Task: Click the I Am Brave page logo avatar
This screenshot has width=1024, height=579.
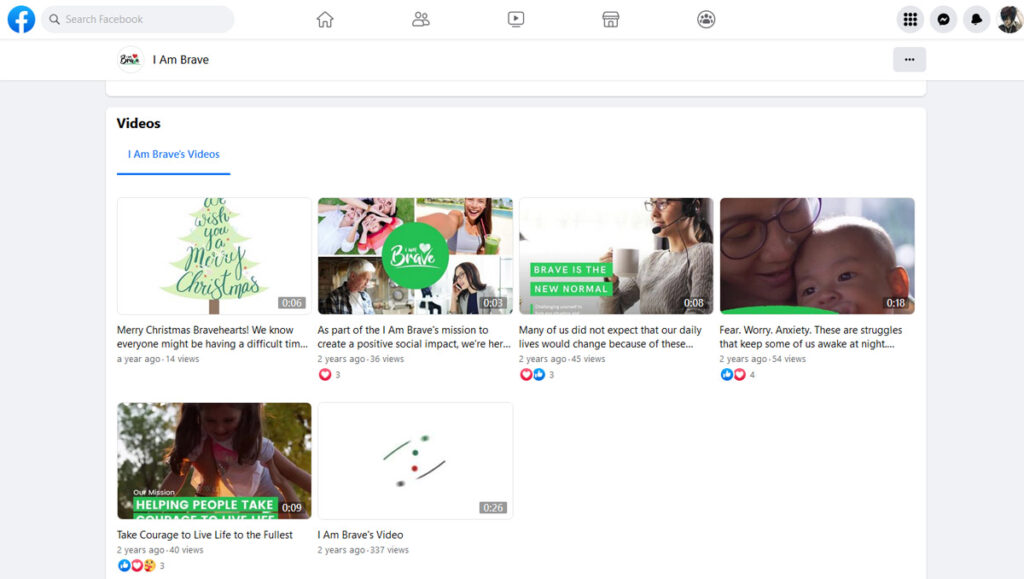Action: pyautogui.click(x=130, y=60)
